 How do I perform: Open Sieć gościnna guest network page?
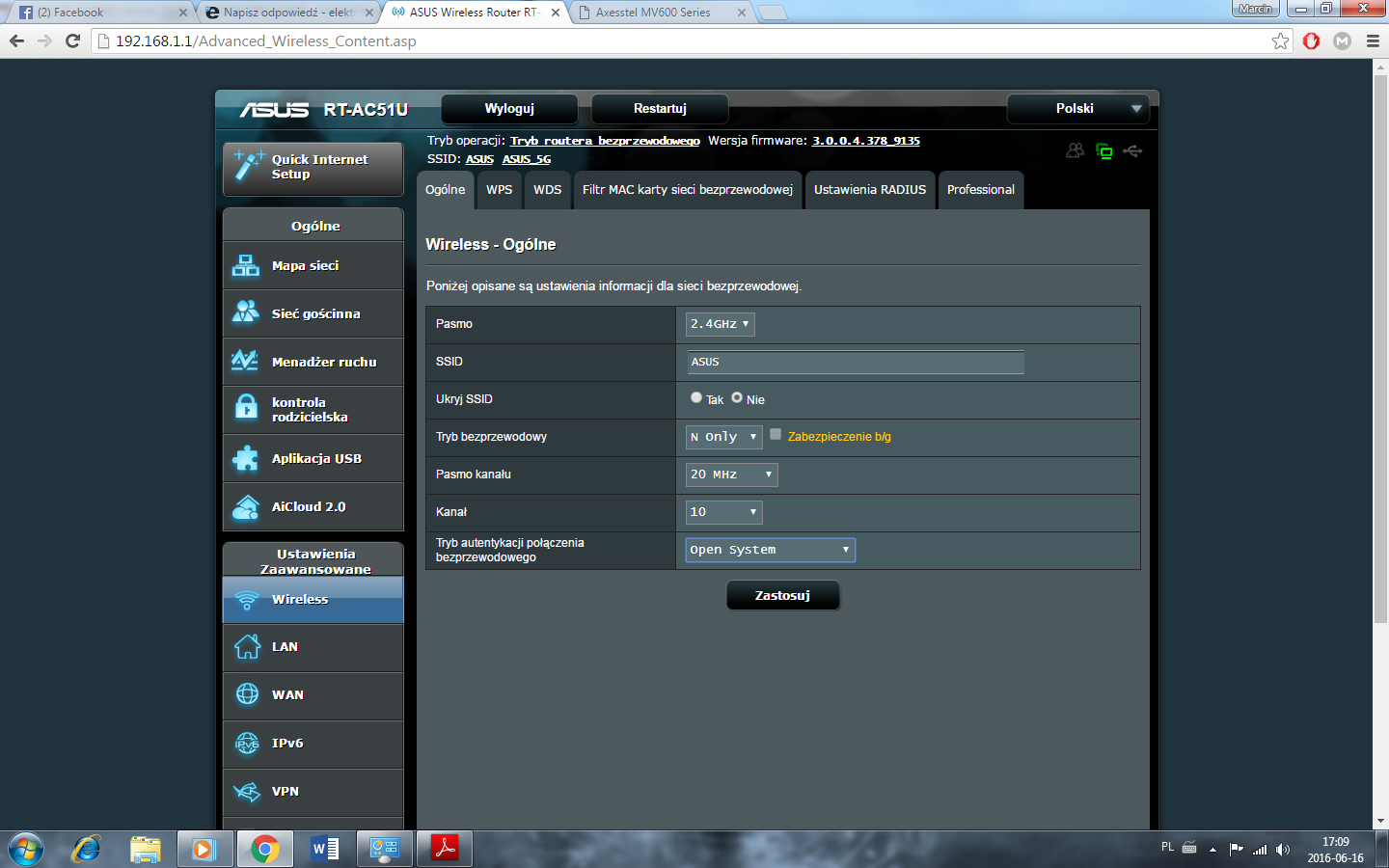click(313, 313)
